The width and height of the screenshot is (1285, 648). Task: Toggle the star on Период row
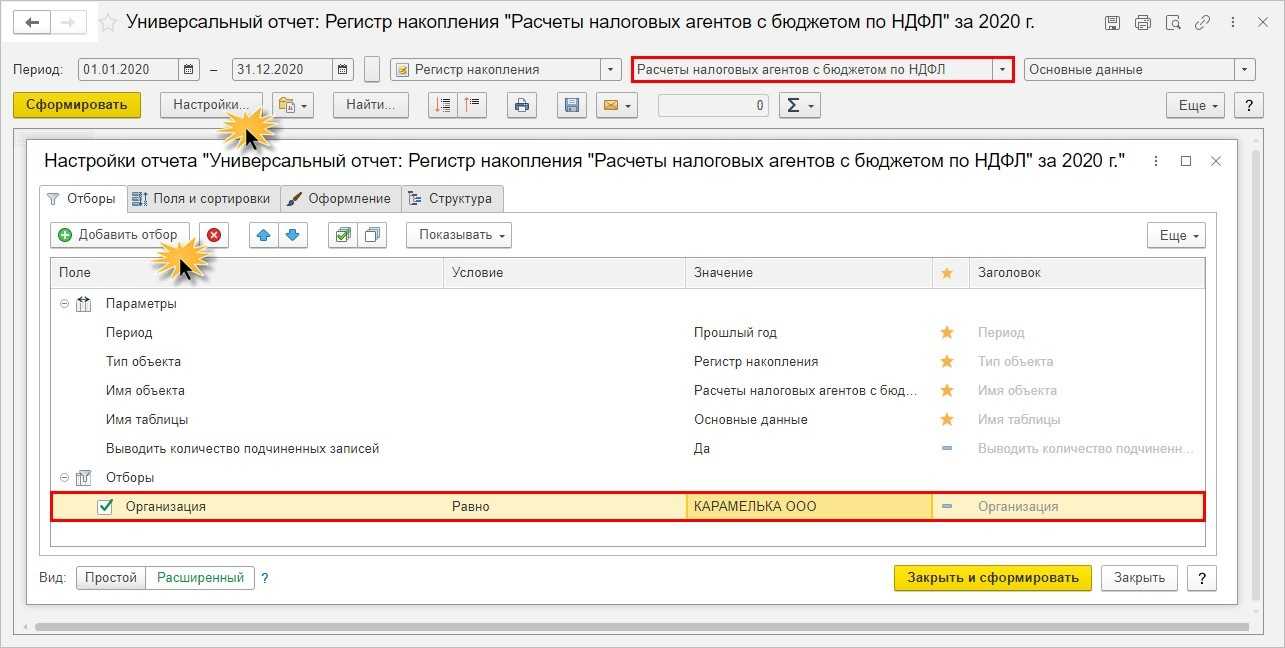pyautogui.click(x=947, y=333)
